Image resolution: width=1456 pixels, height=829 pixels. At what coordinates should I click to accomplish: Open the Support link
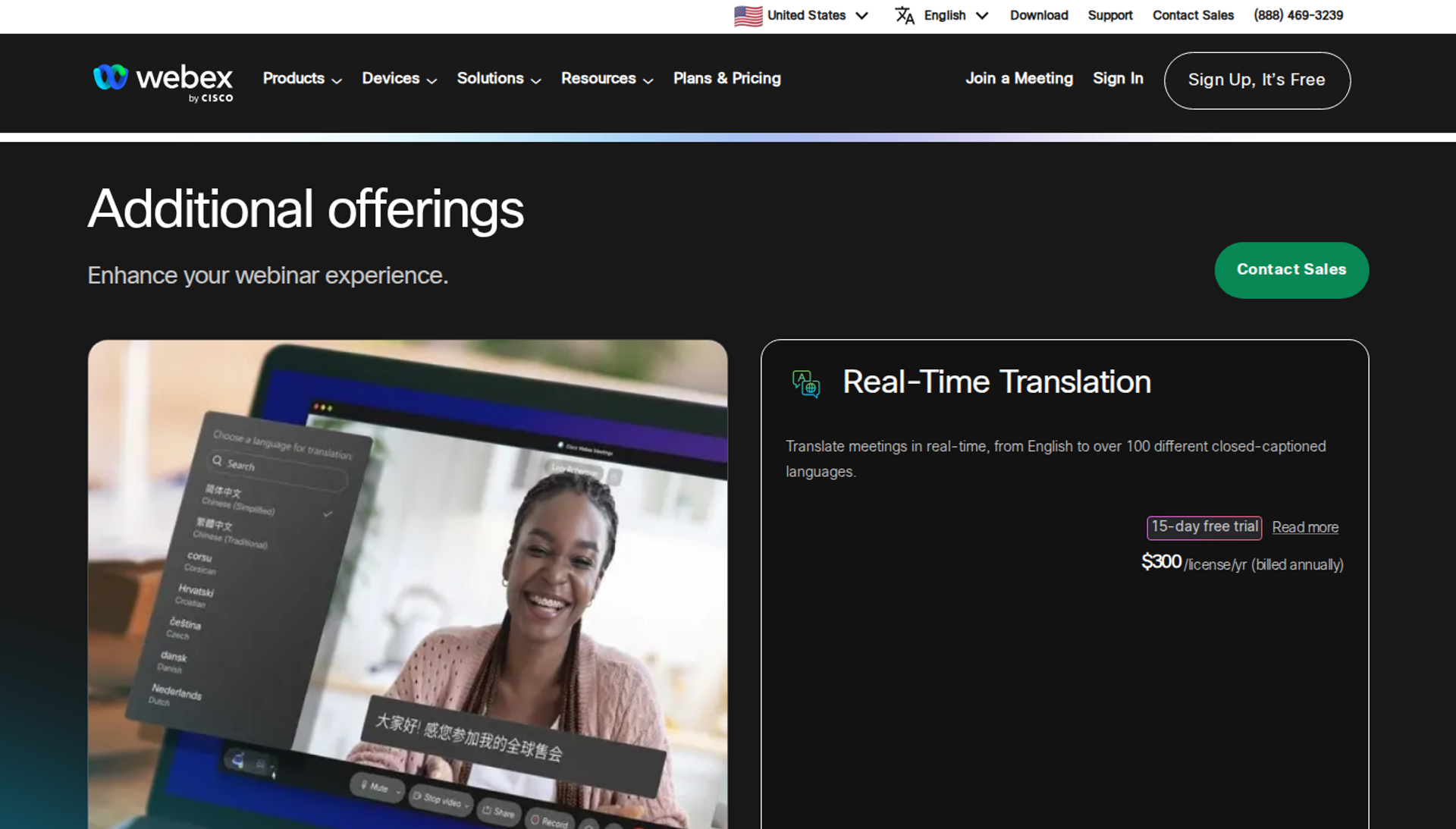point(1109,15)
